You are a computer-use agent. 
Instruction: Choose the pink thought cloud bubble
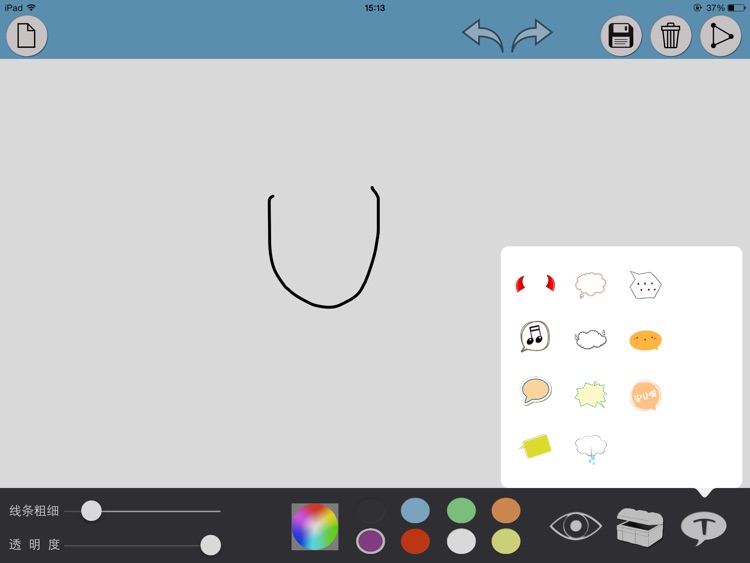pos(590,285)
